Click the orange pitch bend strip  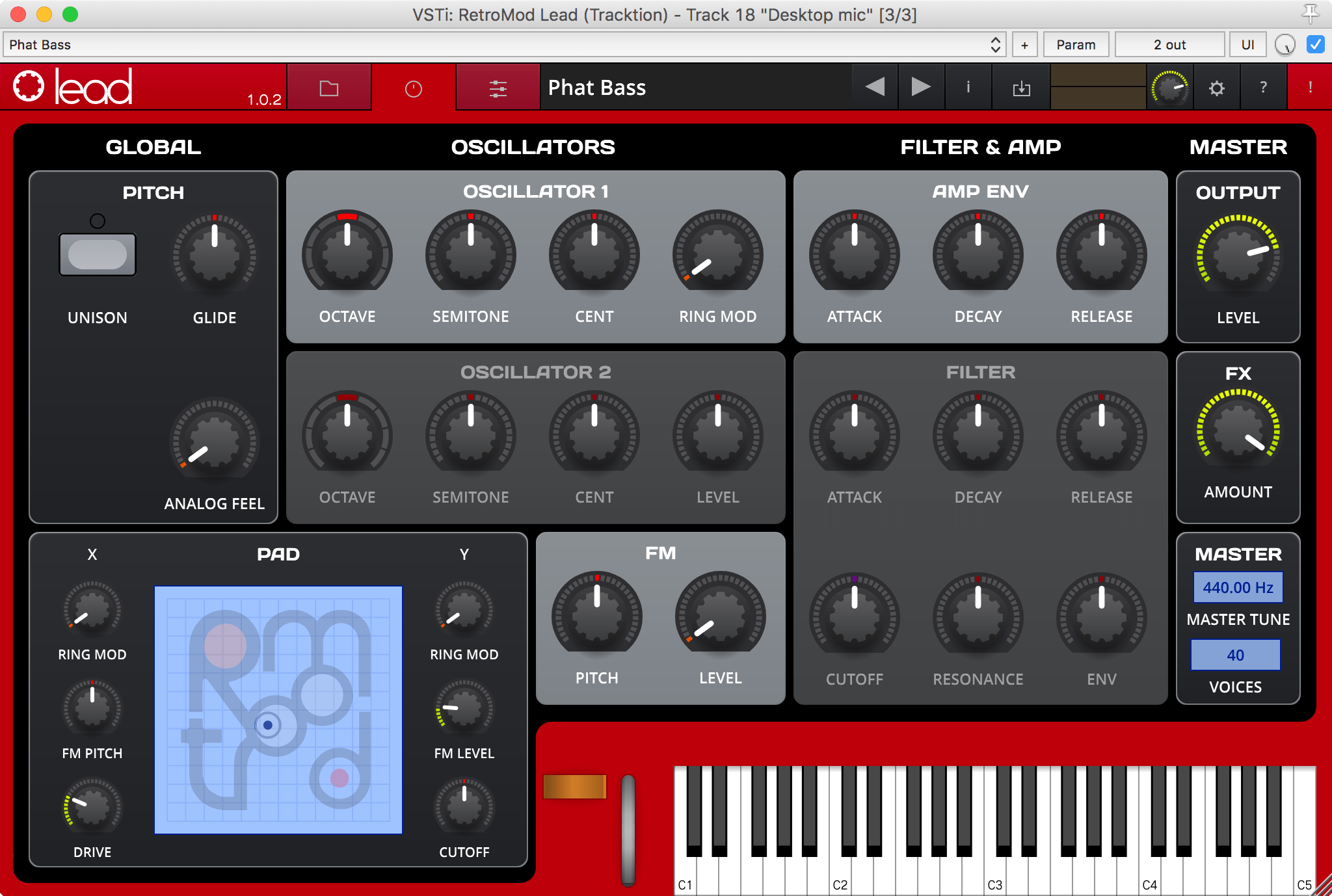tap(575, 786)
